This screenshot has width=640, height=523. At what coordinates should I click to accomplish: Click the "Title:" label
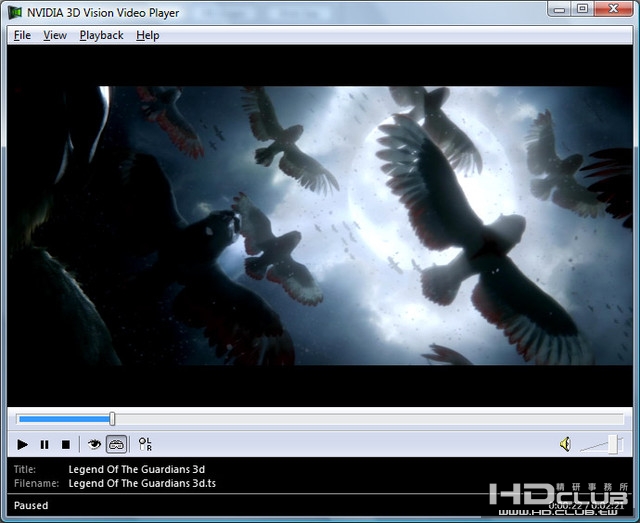pyautogui.click(x=25, y=470)
